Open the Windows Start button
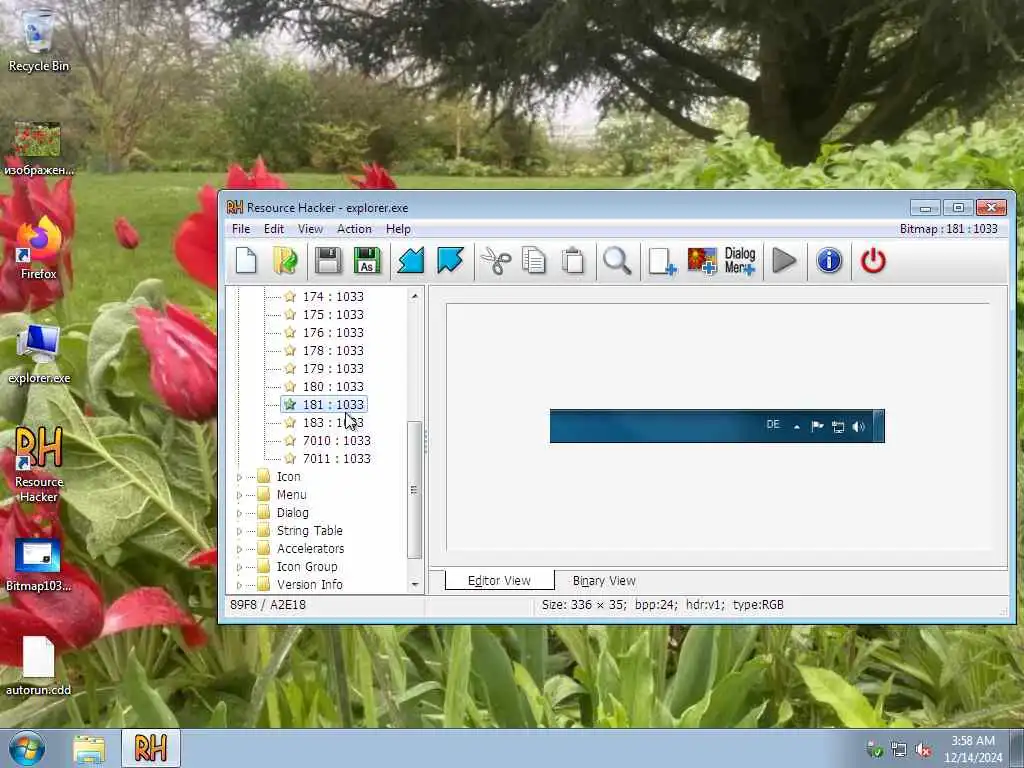 point(27,748)
